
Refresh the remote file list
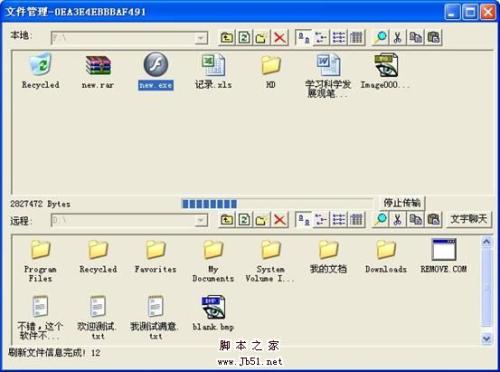point(244,220)
